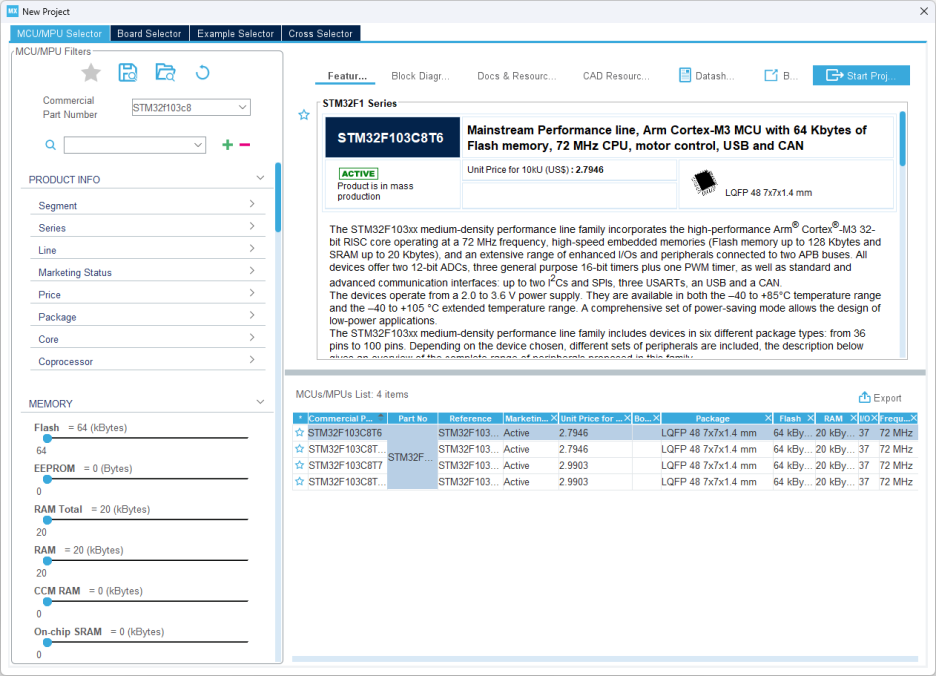Expand the Price filter
The image size is (936, 676).
tap(252, 293)
